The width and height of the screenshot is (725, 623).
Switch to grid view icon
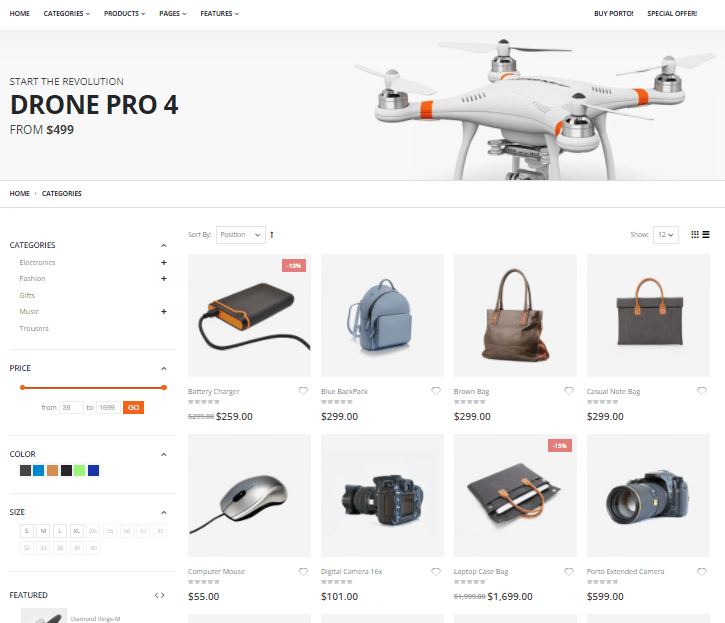(x=694, y=234)
